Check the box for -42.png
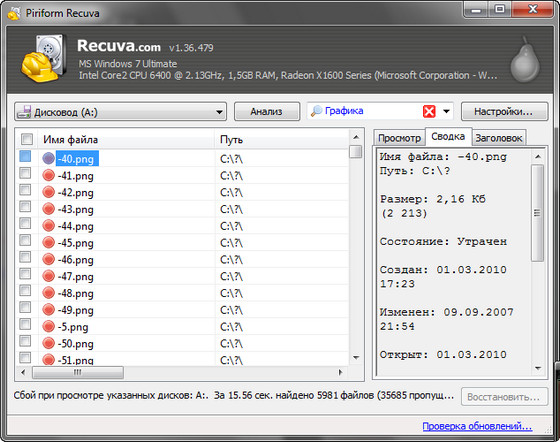 [x=25, y=190]
